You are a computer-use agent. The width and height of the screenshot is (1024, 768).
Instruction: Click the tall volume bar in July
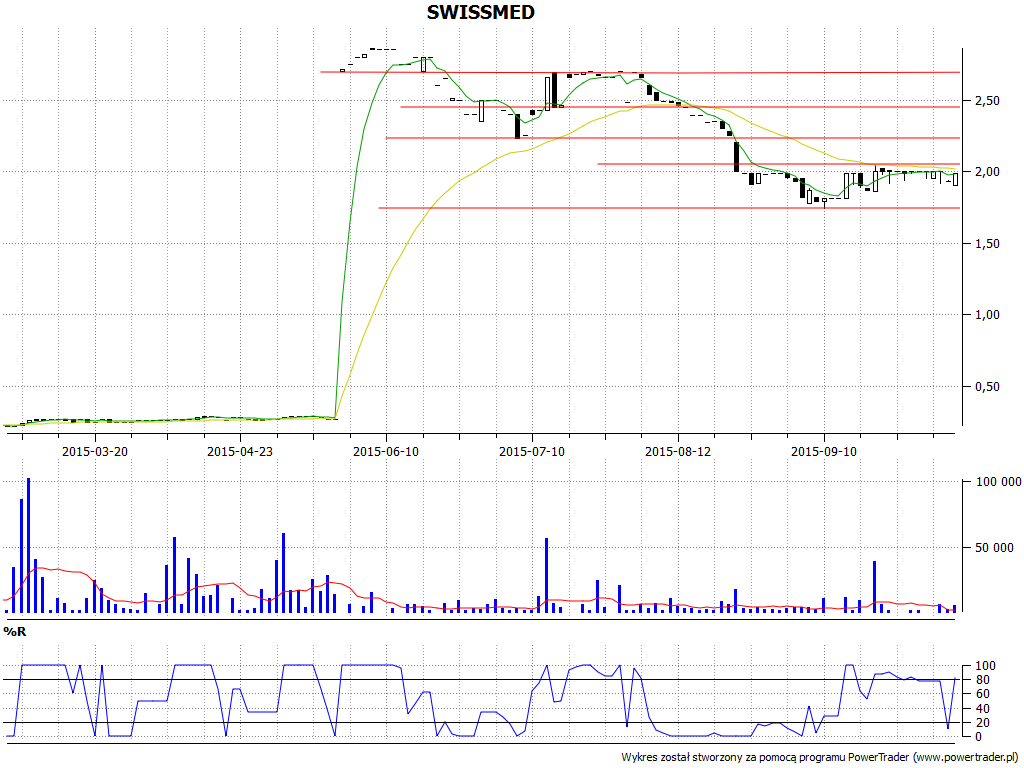click(547, 575)
